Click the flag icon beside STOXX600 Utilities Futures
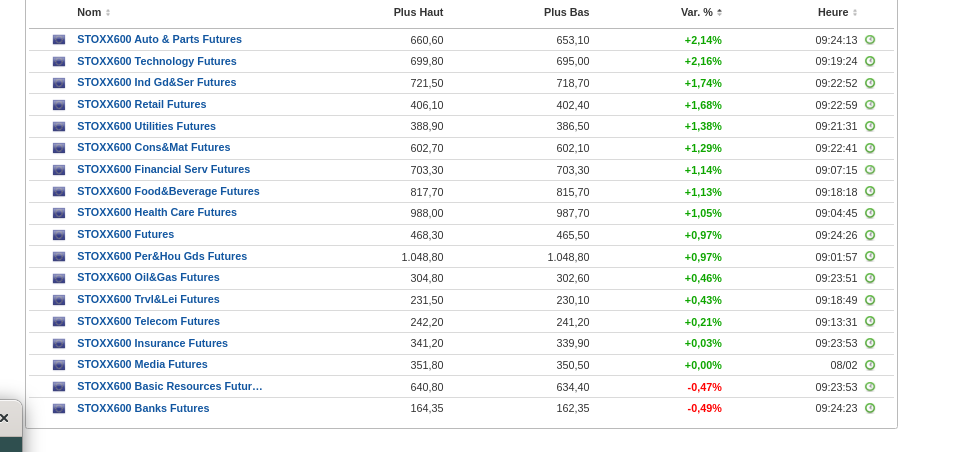This screenshot has width=972, height=452. [x=59, y=127]
